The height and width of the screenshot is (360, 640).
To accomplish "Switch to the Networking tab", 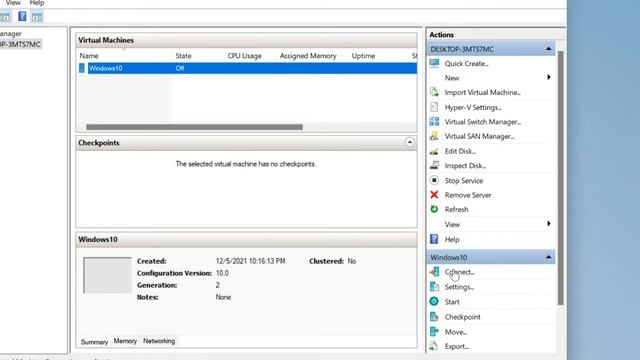I will pos(159,341).
